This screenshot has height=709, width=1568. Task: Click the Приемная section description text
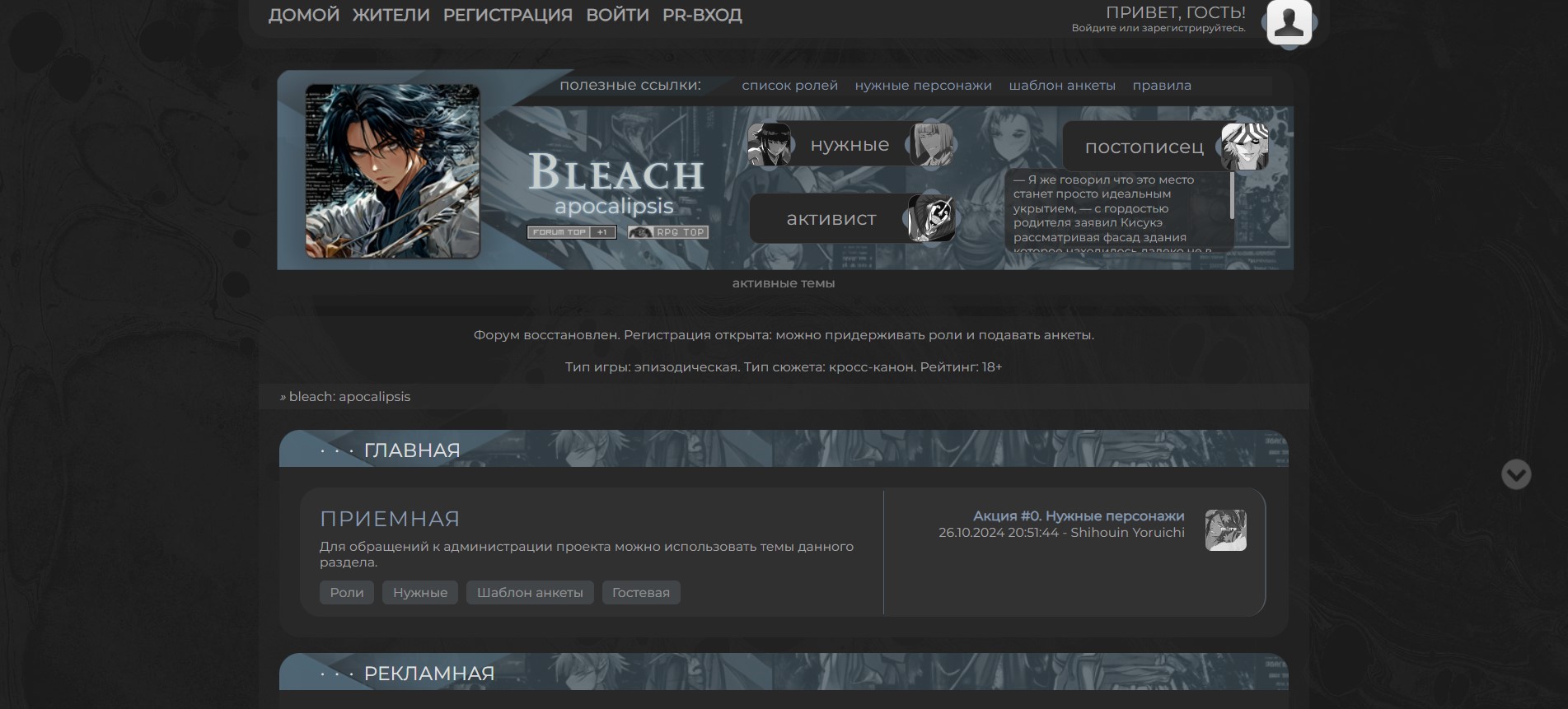pos(587,554)
